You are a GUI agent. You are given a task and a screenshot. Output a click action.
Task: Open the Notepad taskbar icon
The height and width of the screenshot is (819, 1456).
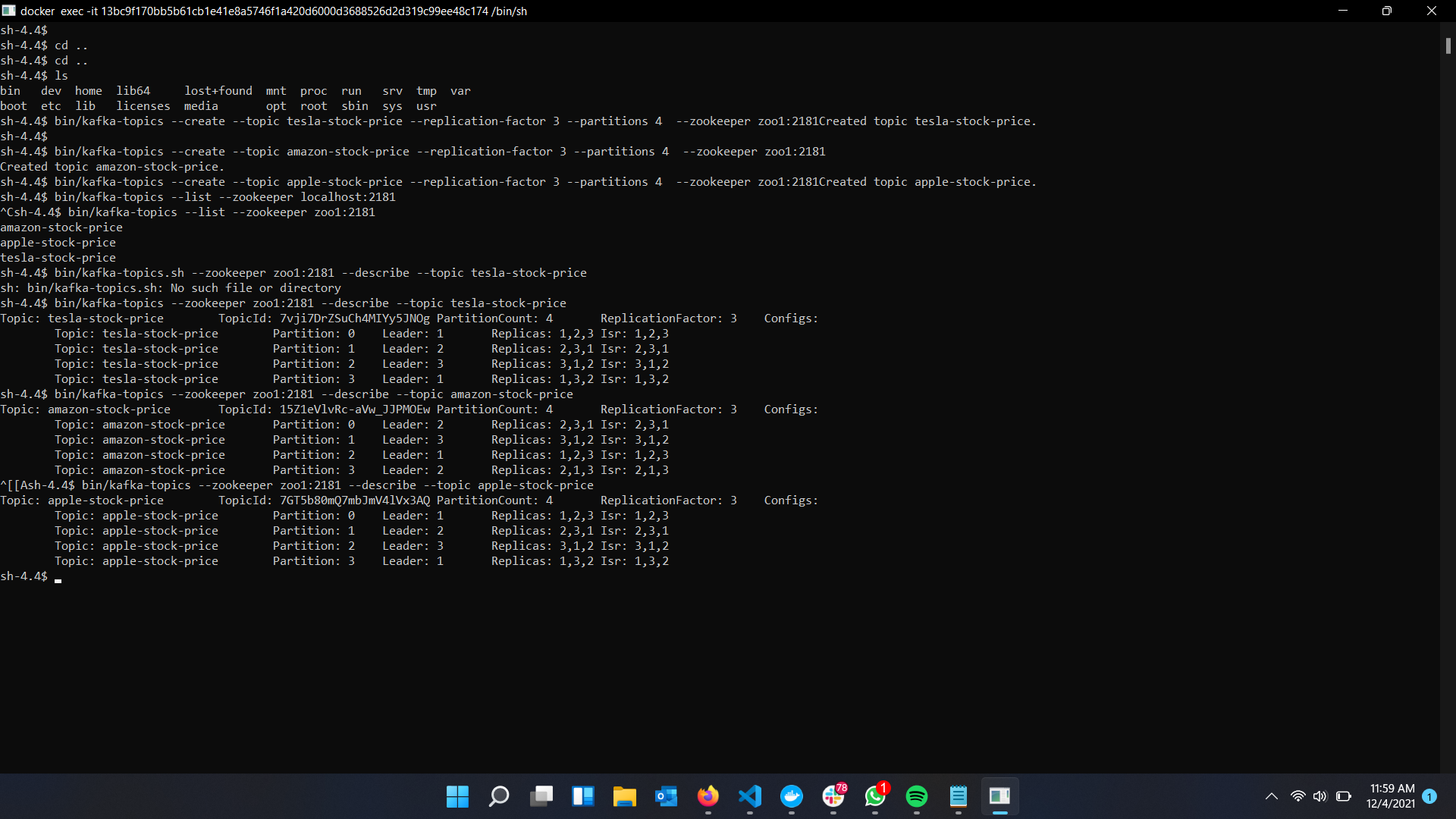(958, 796)
